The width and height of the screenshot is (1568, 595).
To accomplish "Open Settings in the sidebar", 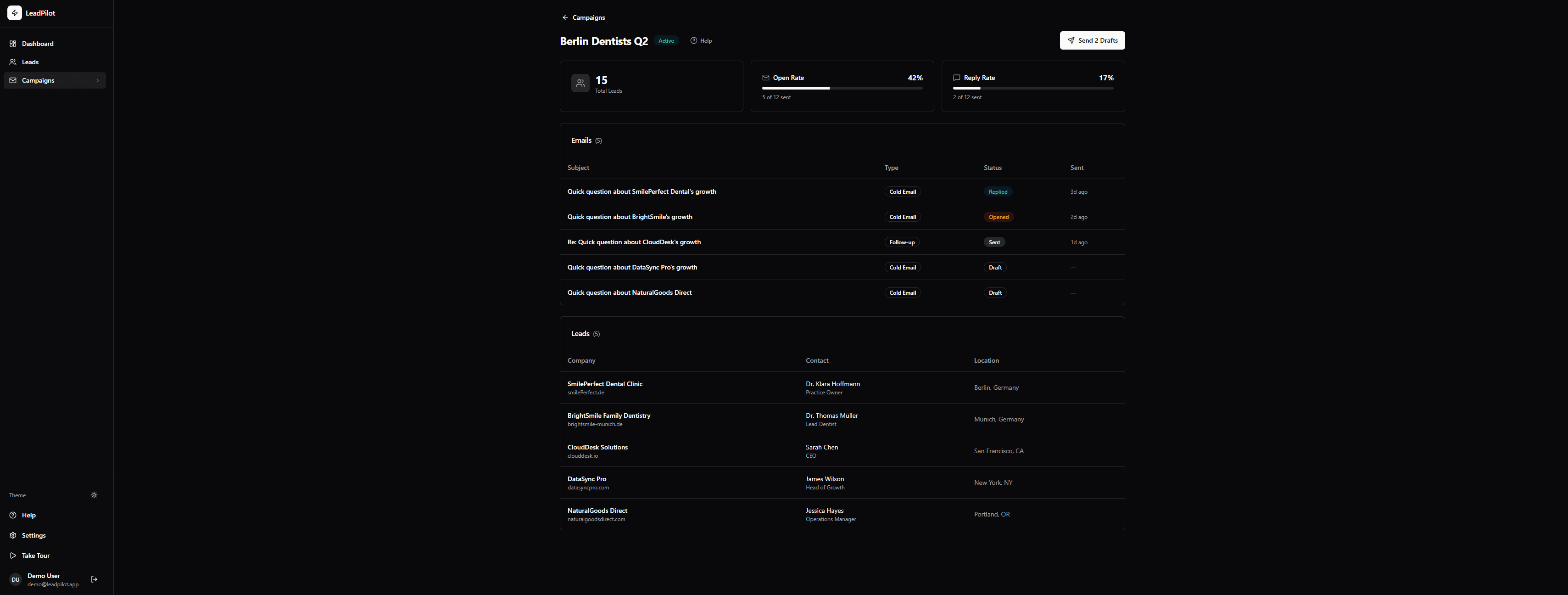I will click(55, 535).
